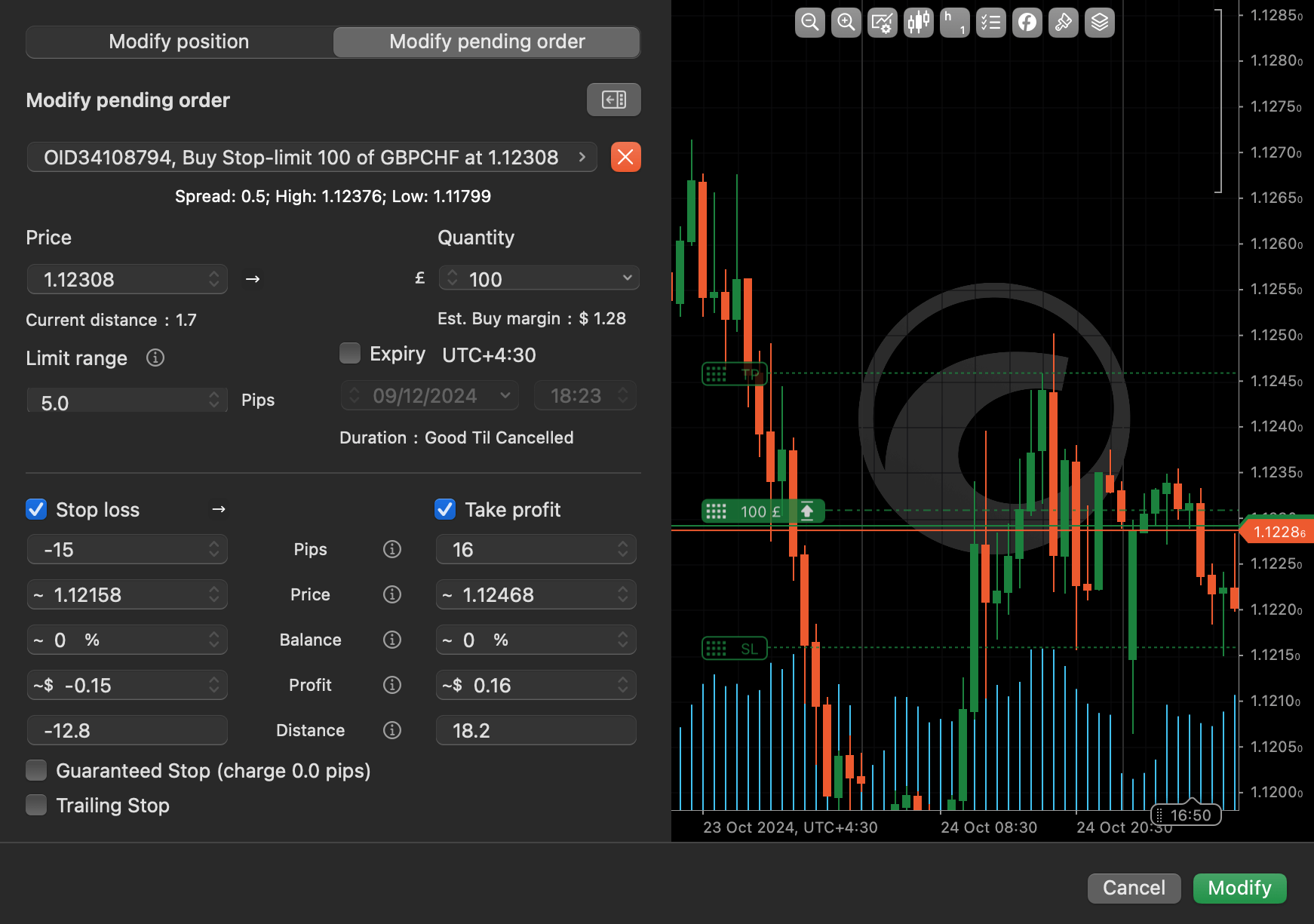The width and height of the screenshot is (1314, 924).
Task: Switch to the Modify position tab
Action: coord(180,42)
